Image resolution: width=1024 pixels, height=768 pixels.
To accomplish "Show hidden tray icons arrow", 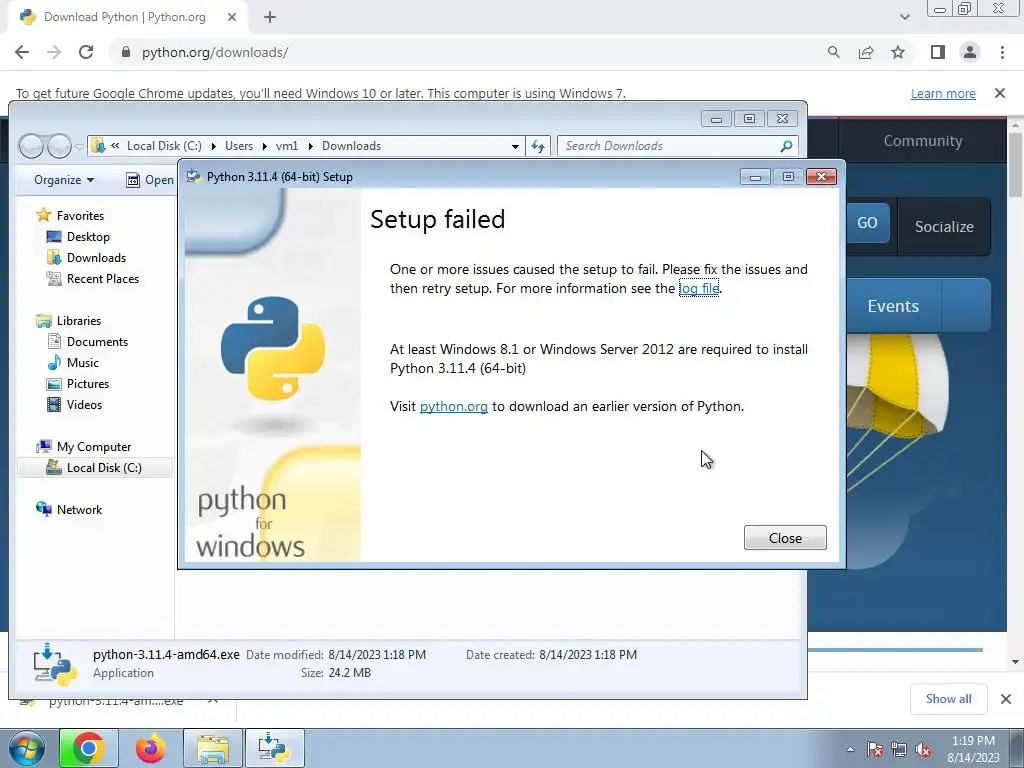I will click(850, 750).
